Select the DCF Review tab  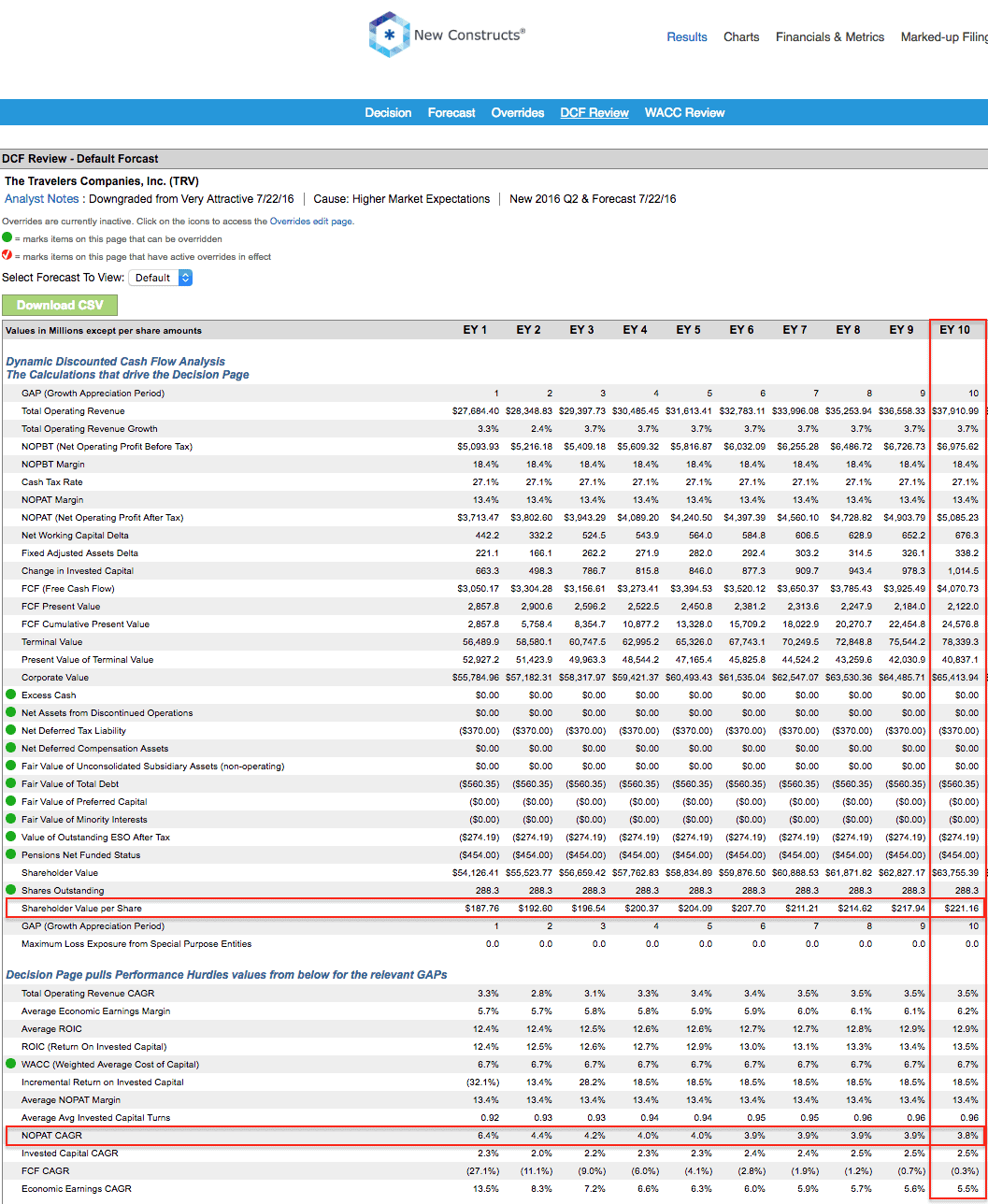tap(594, 112)
